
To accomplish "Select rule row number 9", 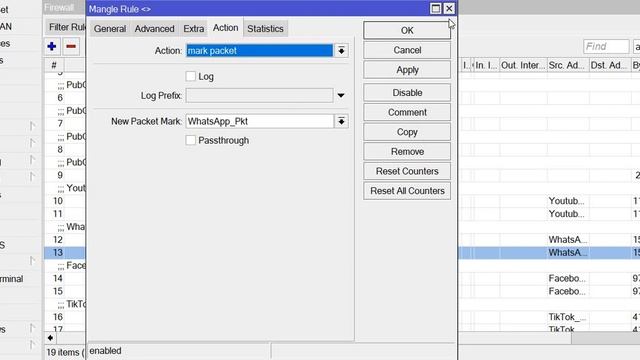I will tap(60, 175).
